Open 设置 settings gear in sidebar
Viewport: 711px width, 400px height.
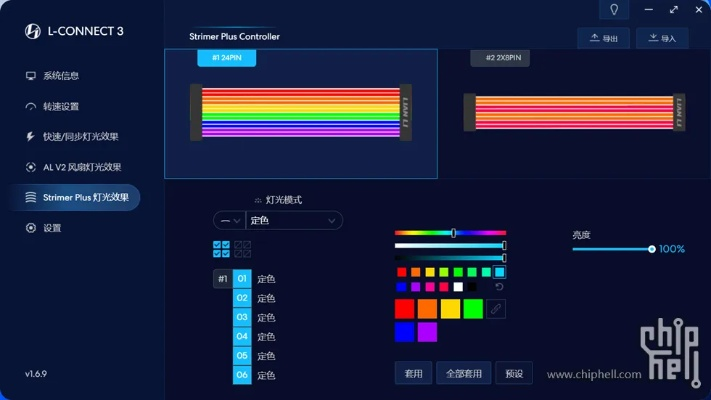point(51,228)
